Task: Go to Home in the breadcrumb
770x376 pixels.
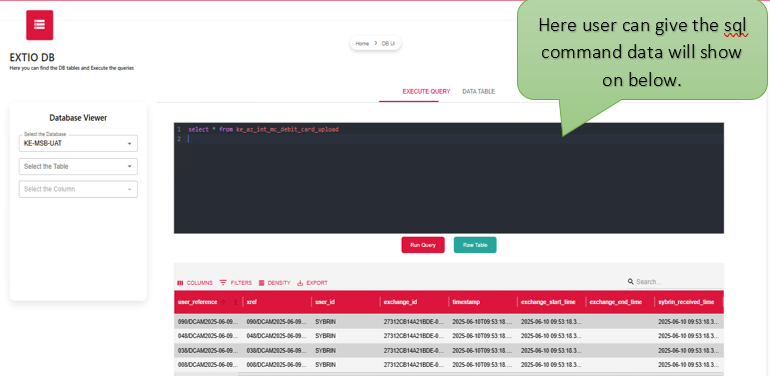Action: pos(362,44)
